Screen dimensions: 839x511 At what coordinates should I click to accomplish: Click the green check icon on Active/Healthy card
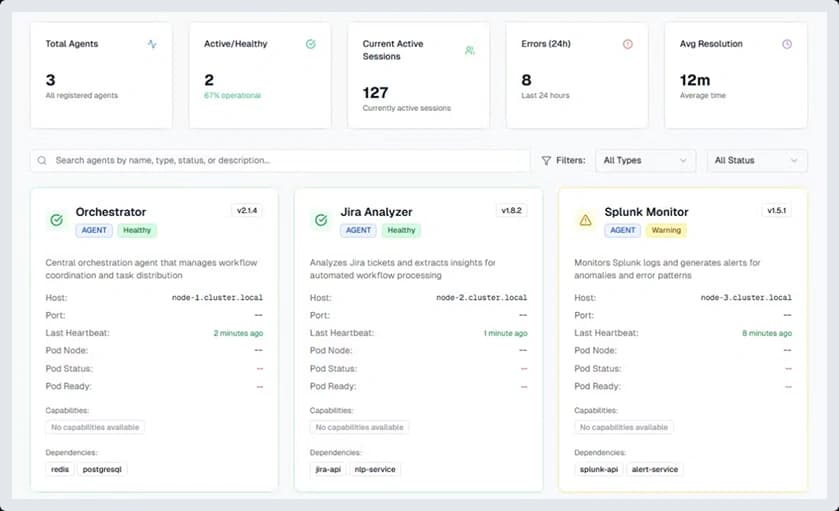[x=310, y=44]
